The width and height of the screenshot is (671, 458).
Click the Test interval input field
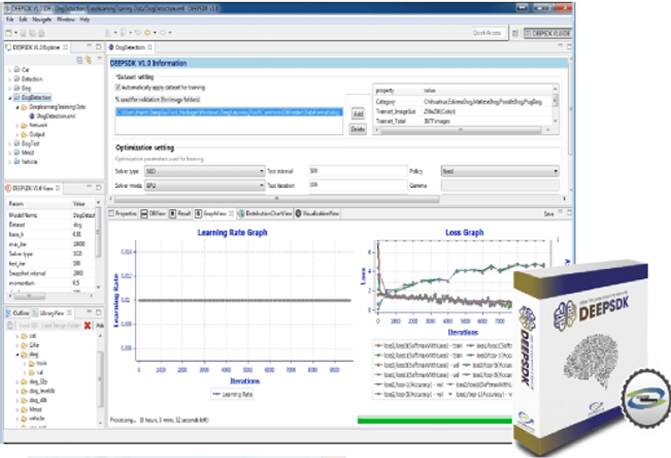[x=357, y=171]
